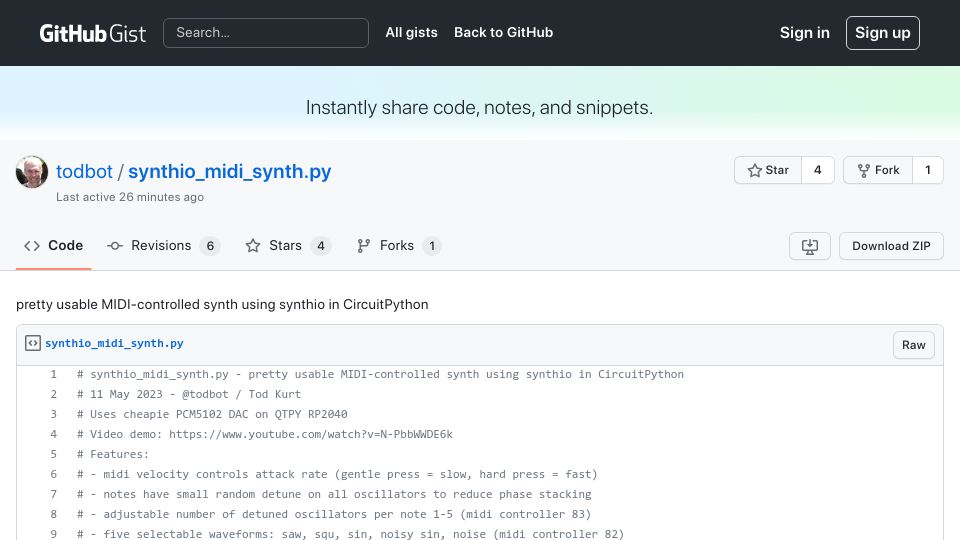
Task: Click the gist description text
Action: (222, 304)
